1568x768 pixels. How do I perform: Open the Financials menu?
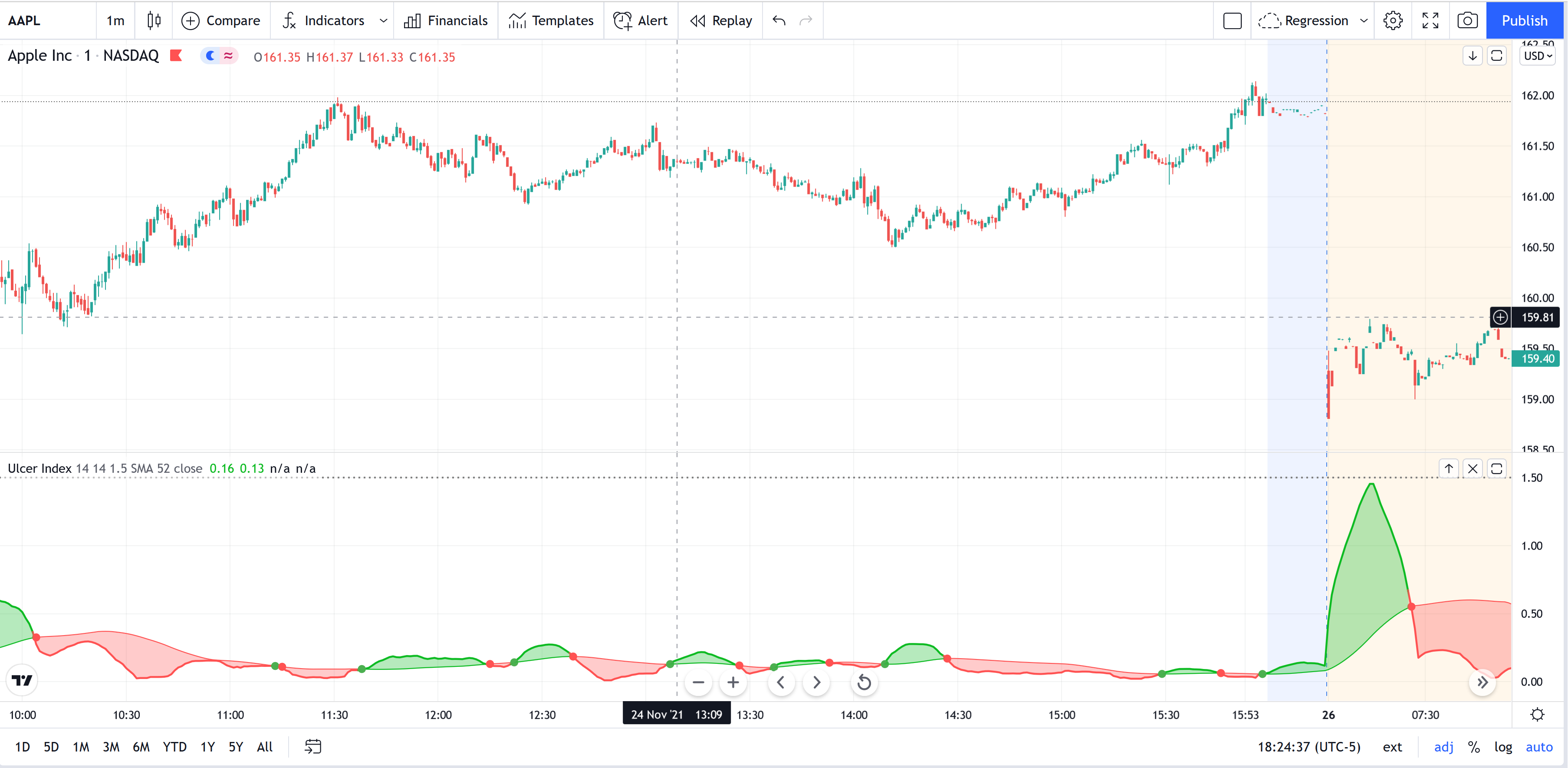[446, 21]
